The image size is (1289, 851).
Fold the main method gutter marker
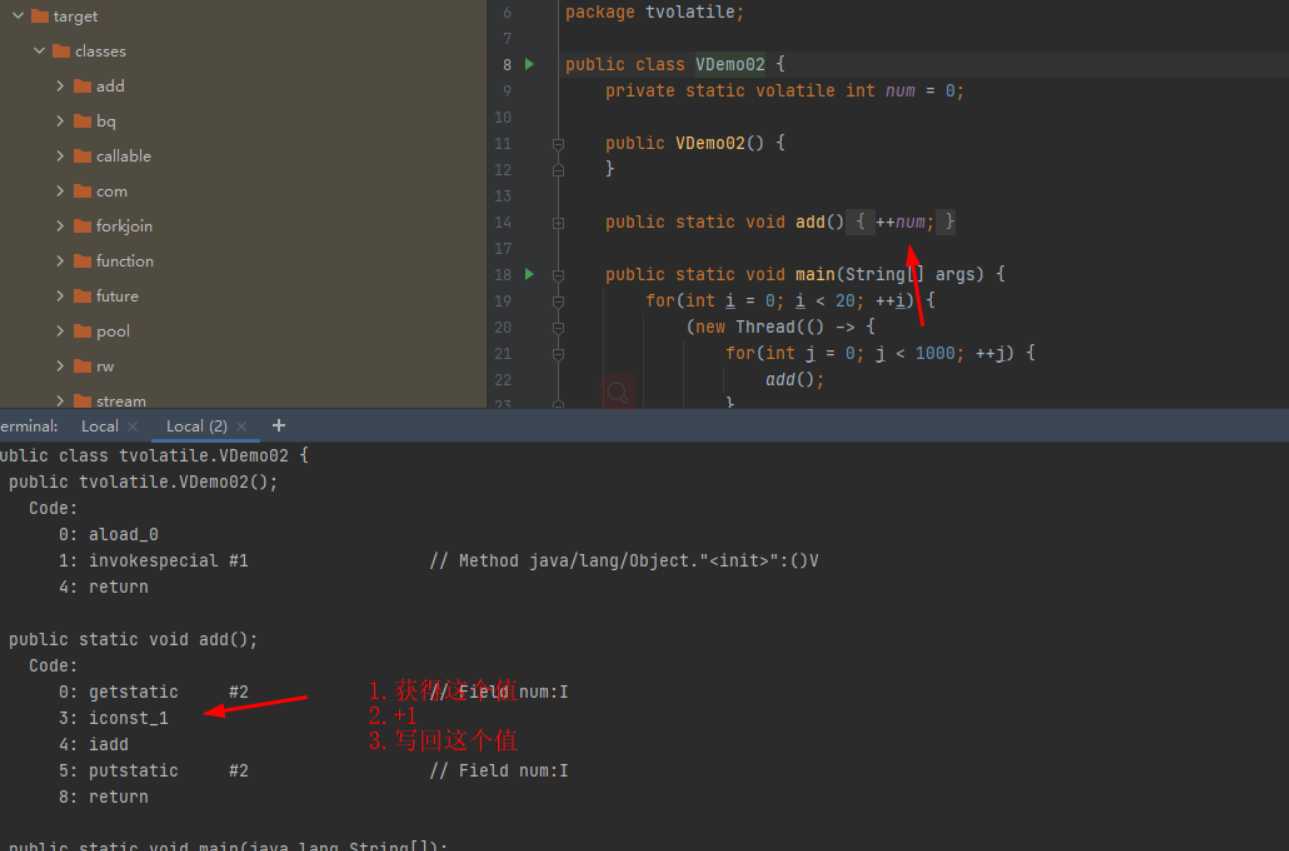click(559, 275)
